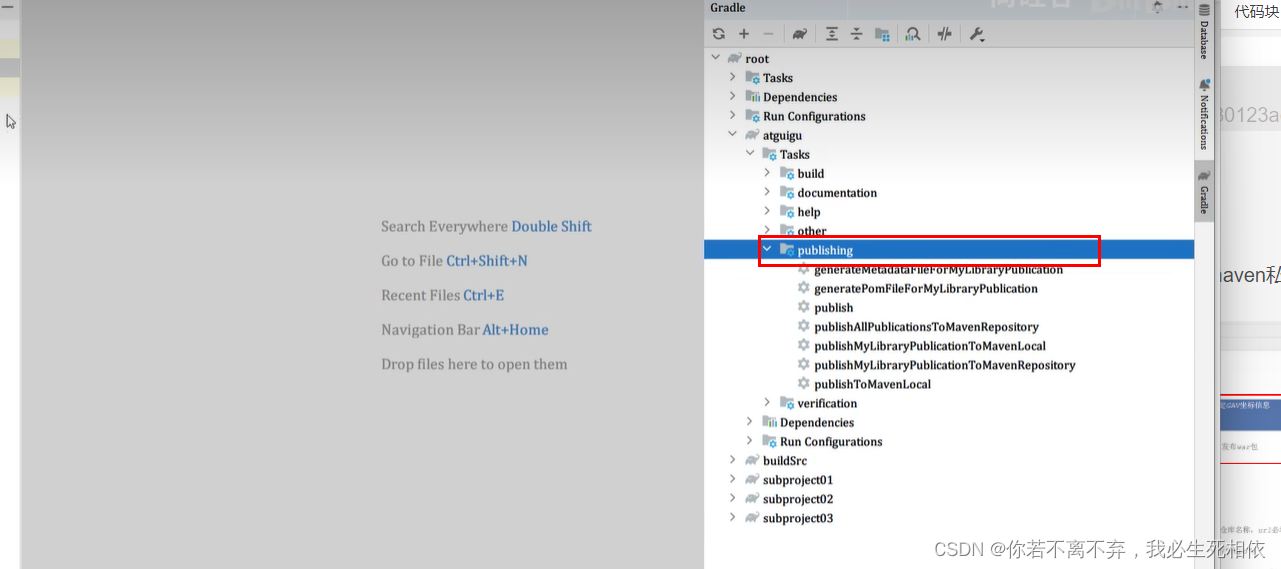
Task: Click the documentation group folder icon
Action: [x=787, y=192]
